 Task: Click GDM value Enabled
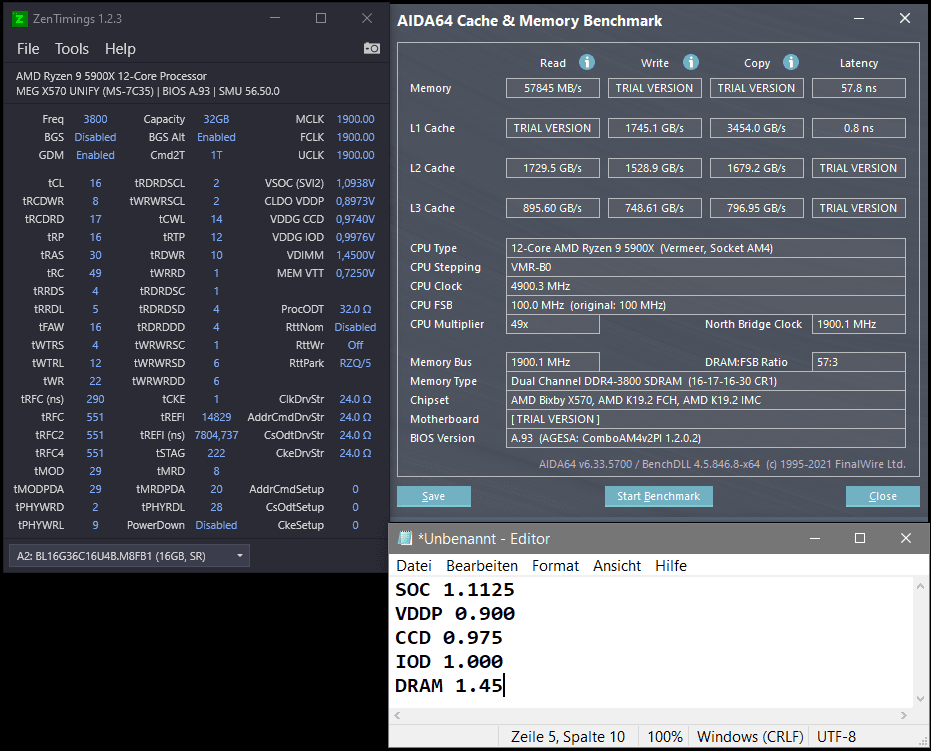point(95,156)
